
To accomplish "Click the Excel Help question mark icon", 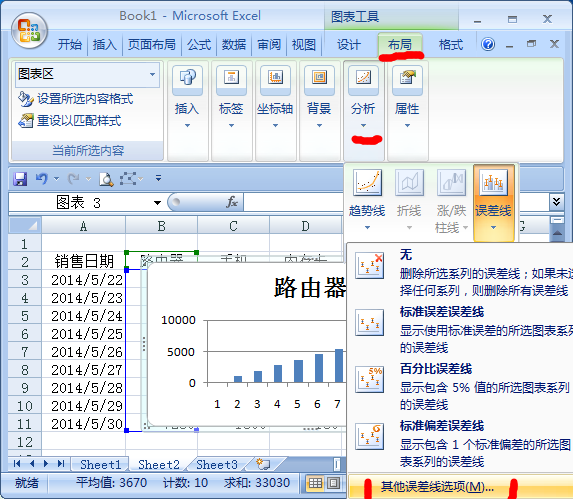I will coord(488,44).
